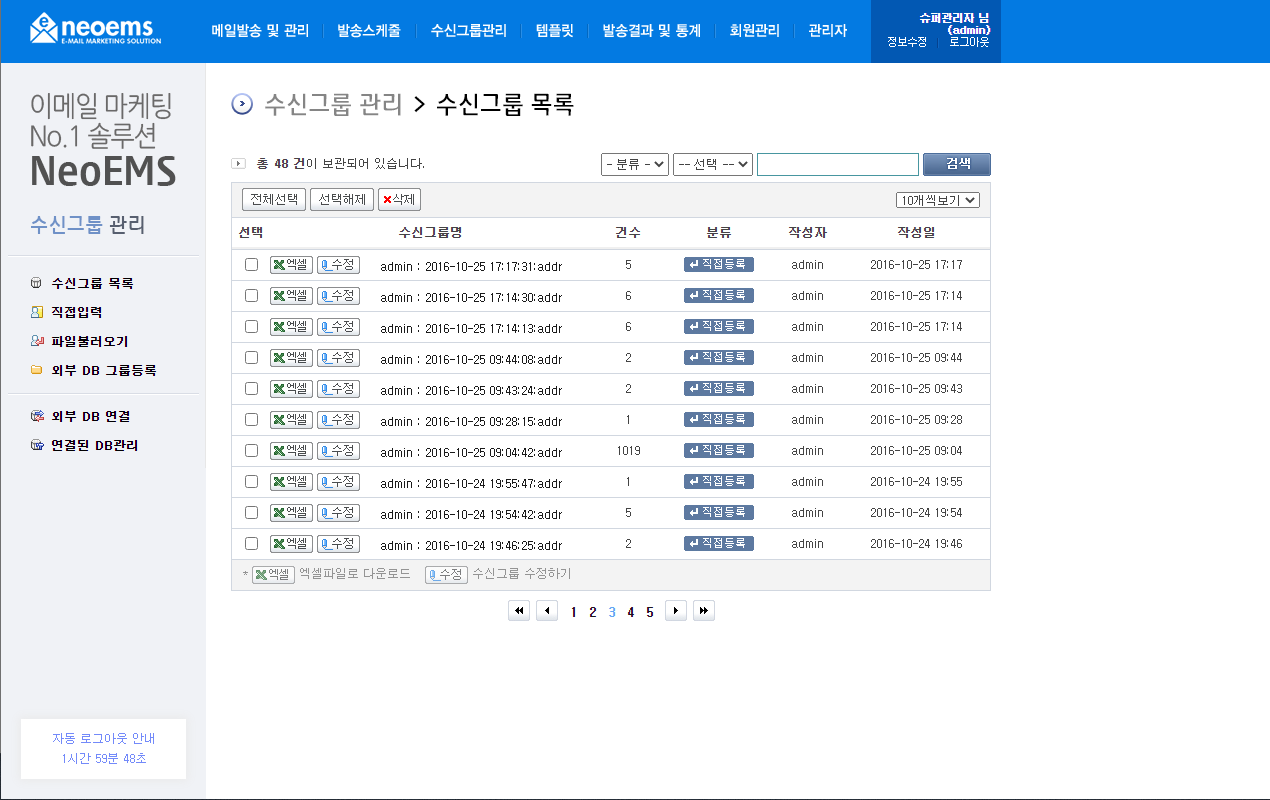Open the 템플릿 top menu

(x=555, y=30)
